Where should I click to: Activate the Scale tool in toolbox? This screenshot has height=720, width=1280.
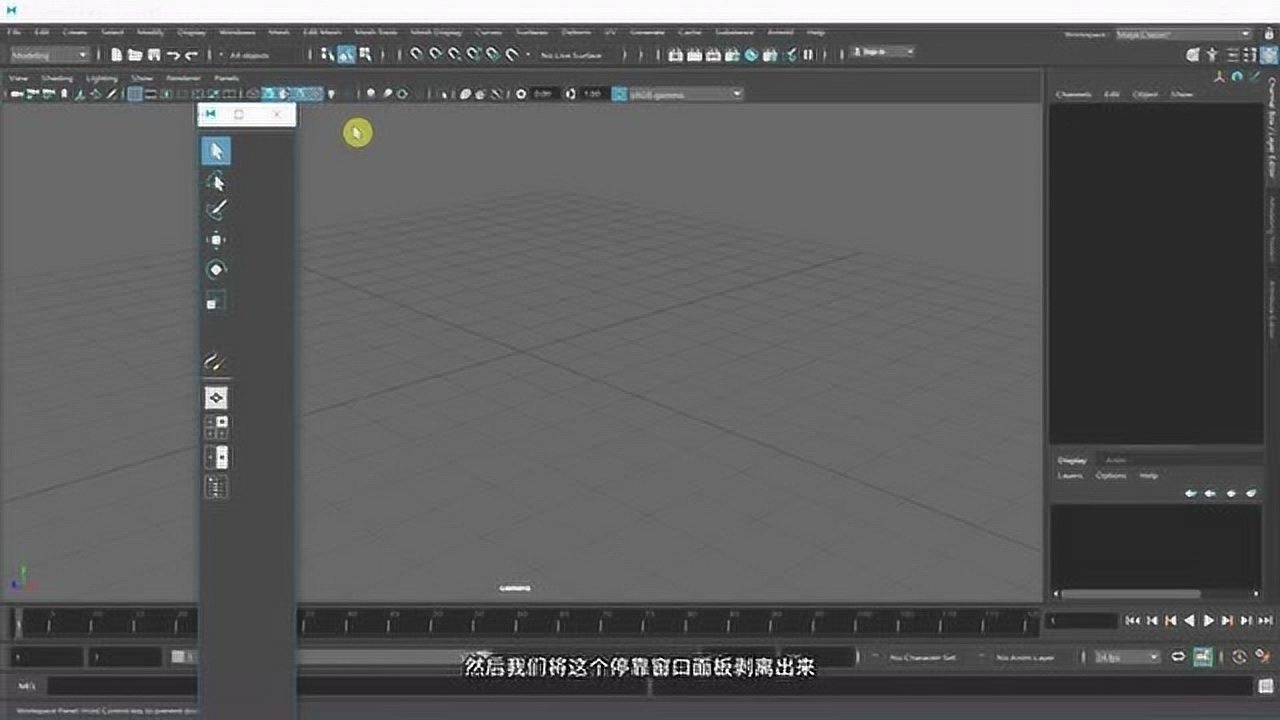pos(216,301)
